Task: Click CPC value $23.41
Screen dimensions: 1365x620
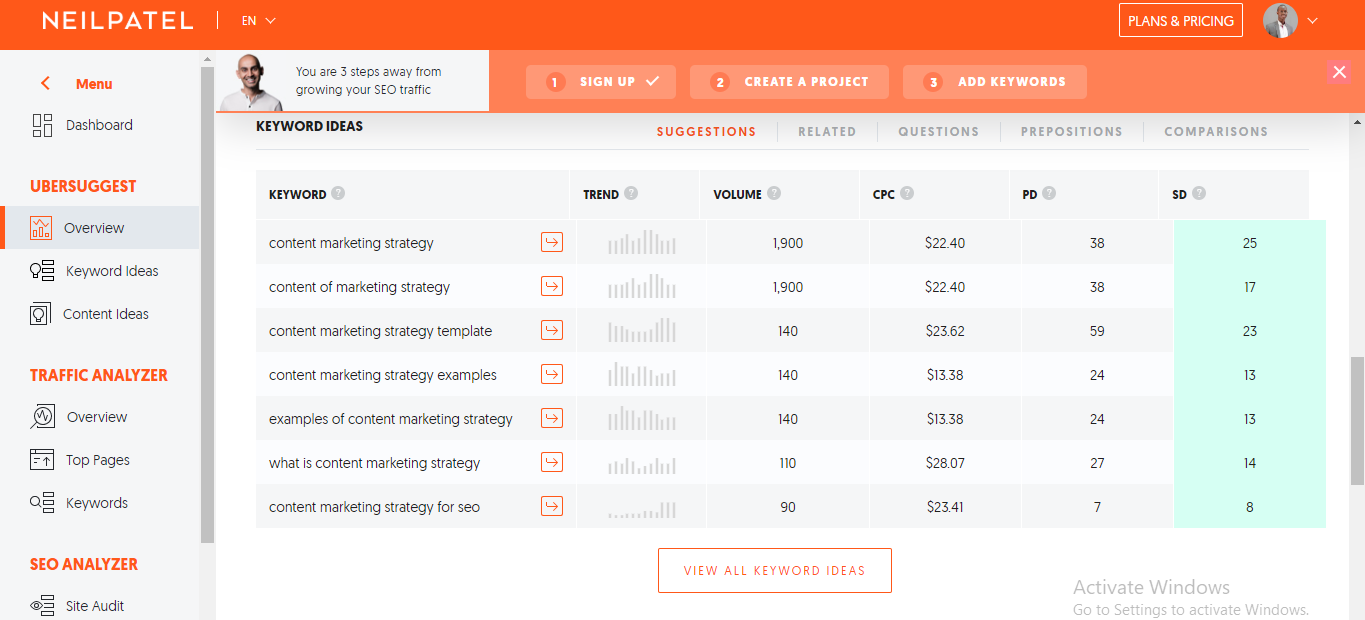Action: (945, 507)
